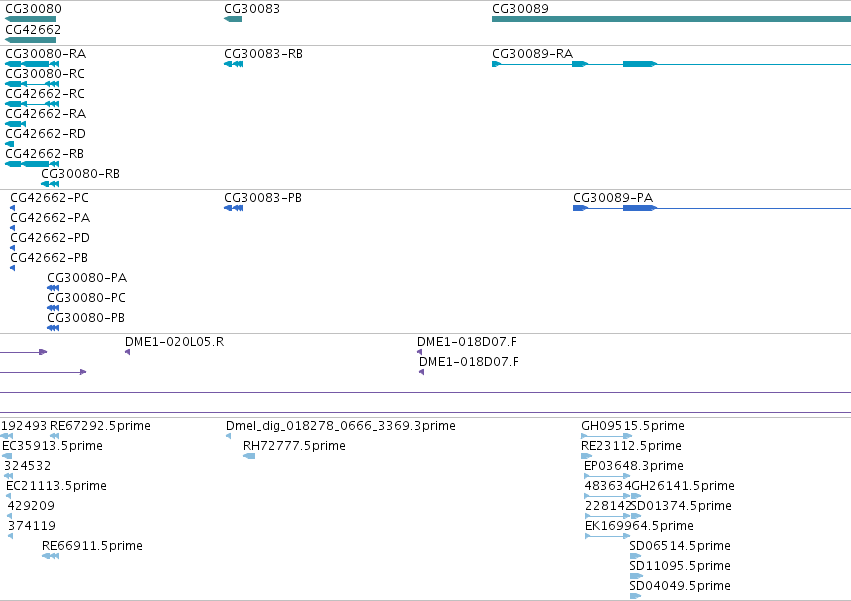Choose EST label 429209
The height and width of the screenshot is (601, 851).
click(x=31, y=507)
